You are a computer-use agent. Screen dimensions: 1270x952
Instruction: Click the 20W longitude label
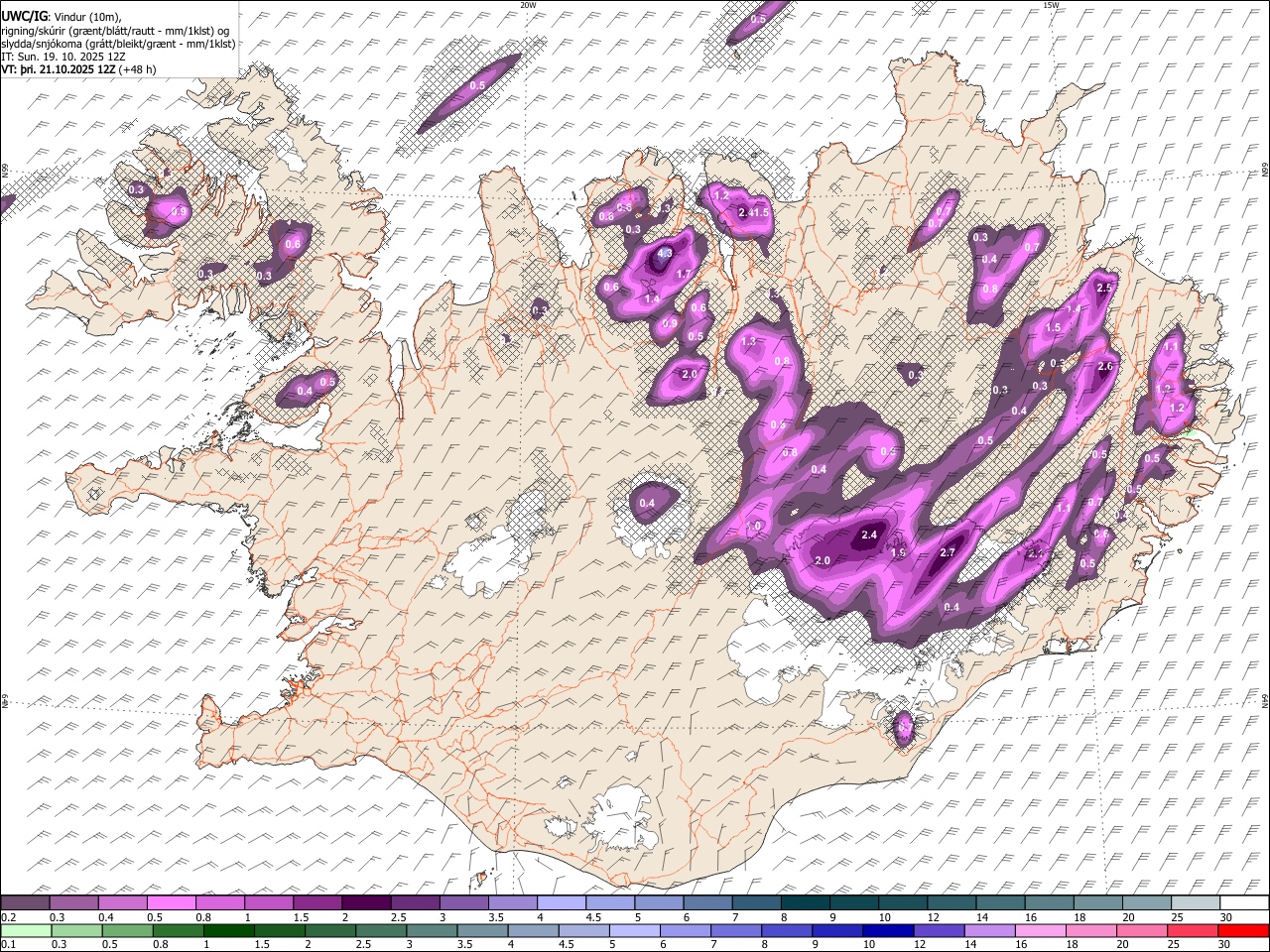coord(528,5)
